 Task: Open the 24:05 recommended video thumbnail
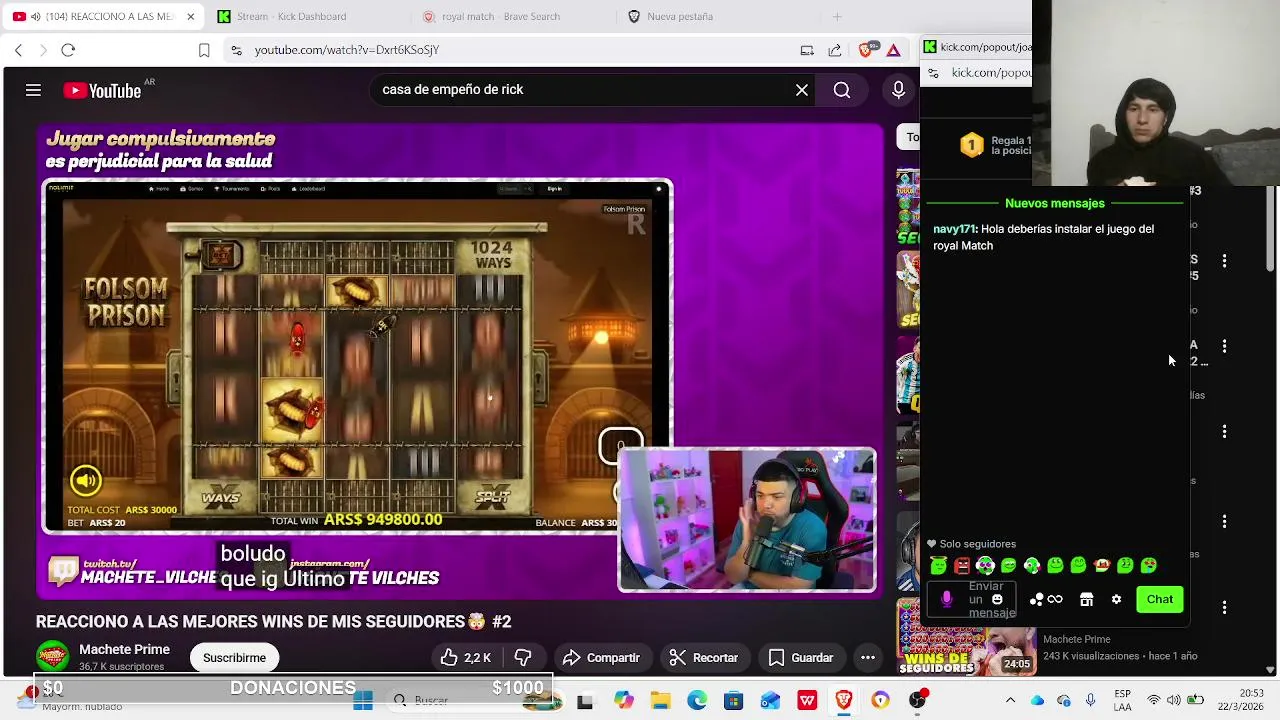click(x=965, y=650)
